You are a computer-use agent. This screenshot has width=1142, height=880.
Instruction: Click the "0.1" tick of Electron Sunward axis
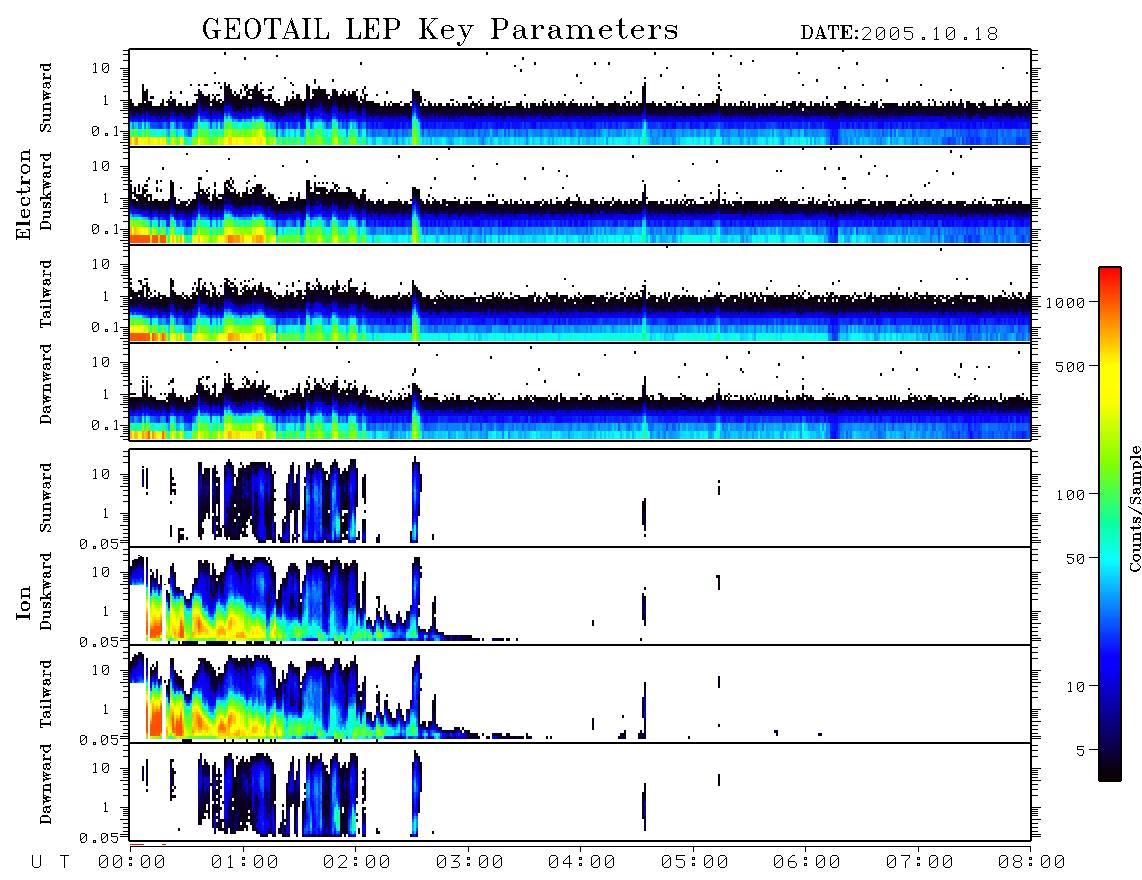106,131
